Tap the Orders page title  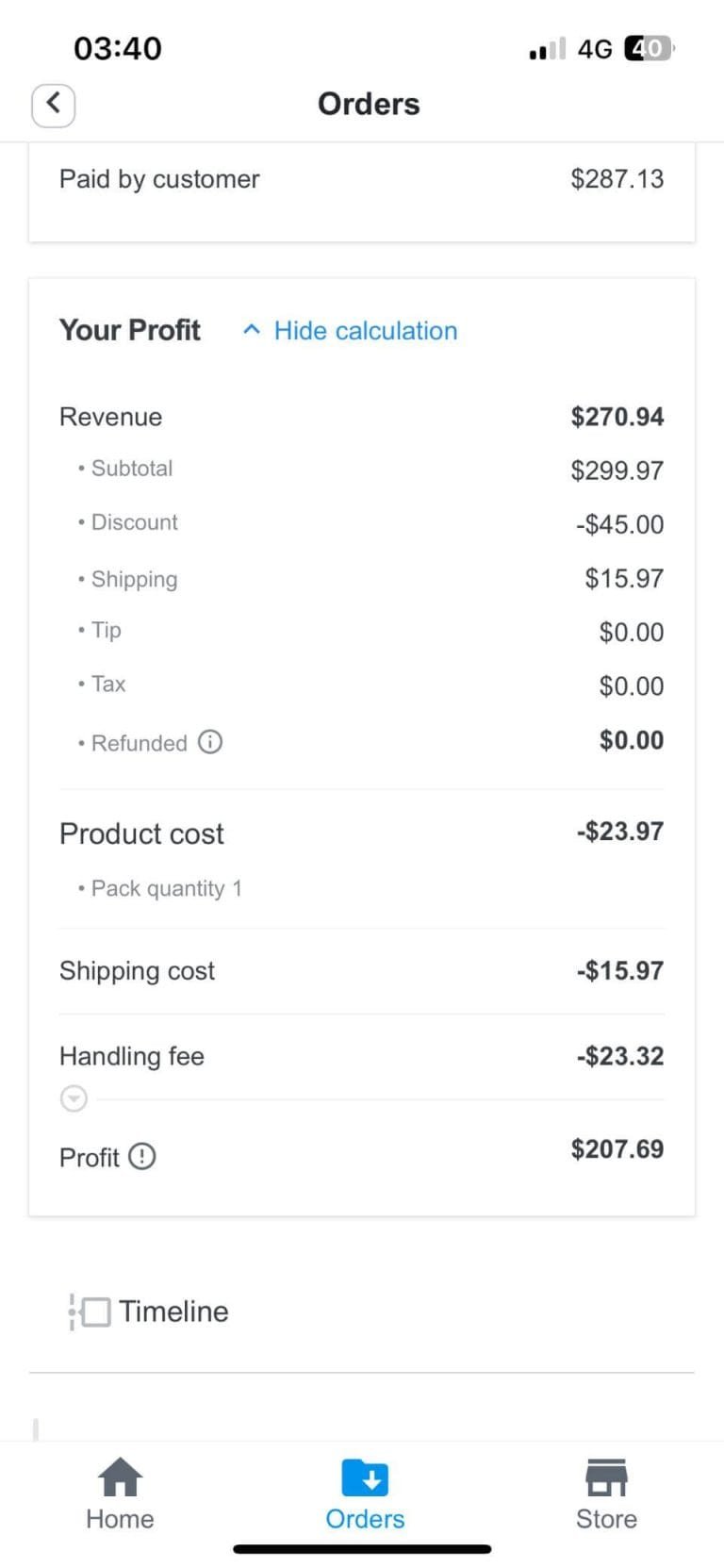tap(369, 104)
